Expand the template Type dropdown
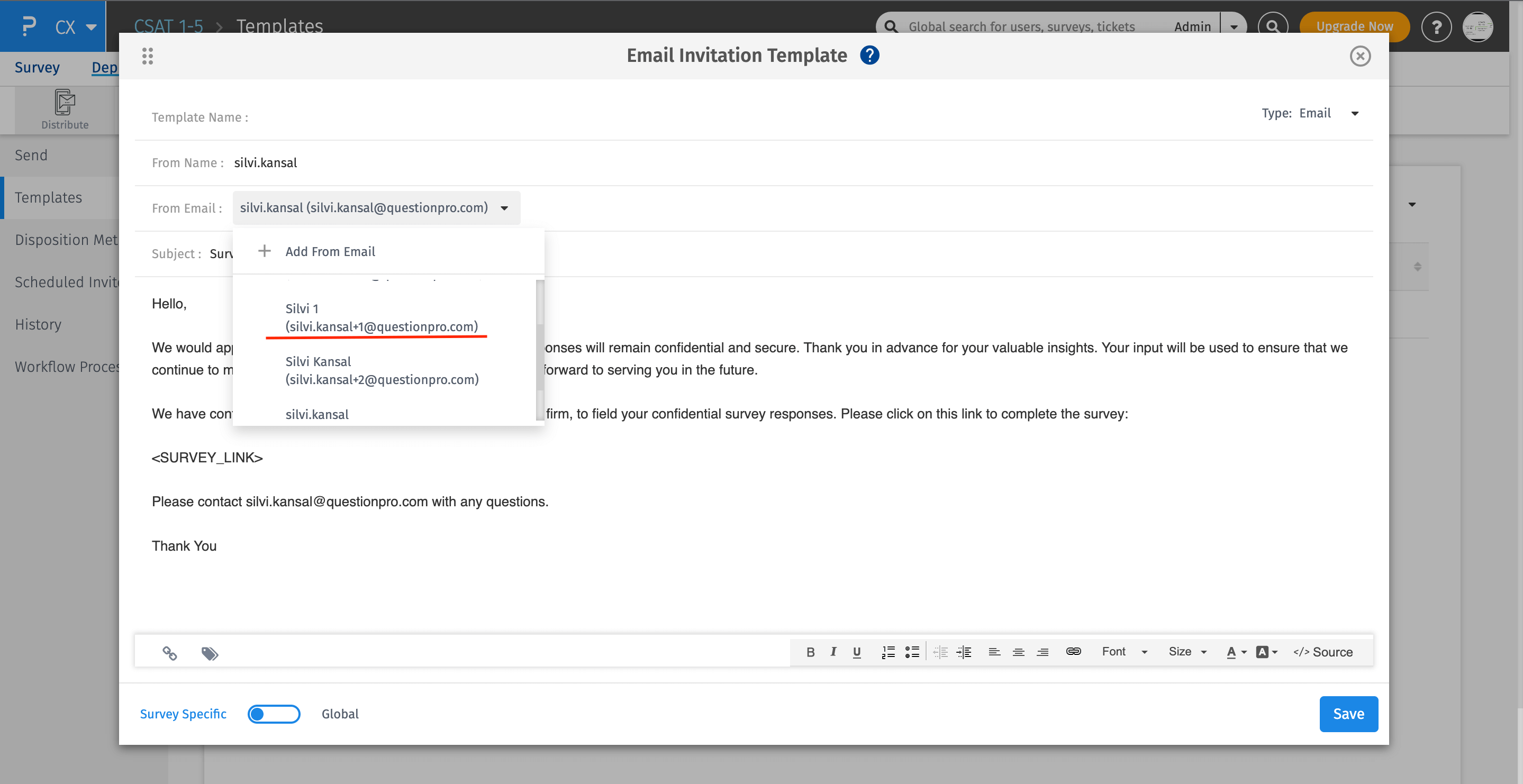The width and height of the screenshot is (1523, 784). click(x=1355, y=113)
